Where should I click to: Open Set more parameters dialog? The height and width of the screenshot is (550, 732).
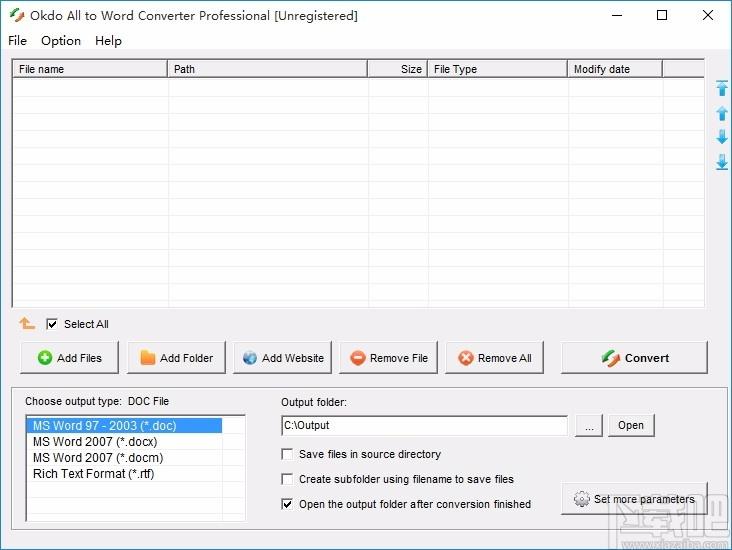pos(634,499)
